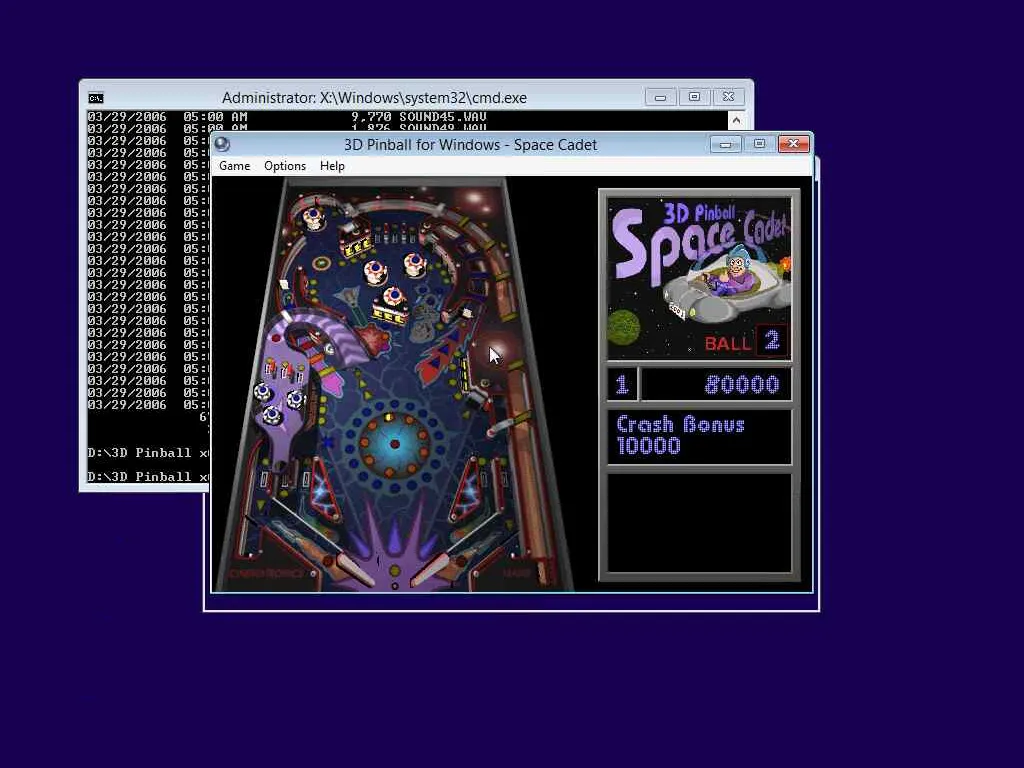Click the cmd.exe system icon in title bar
The width and height of the screenshot is (1024, 768).
coord(96,98)
